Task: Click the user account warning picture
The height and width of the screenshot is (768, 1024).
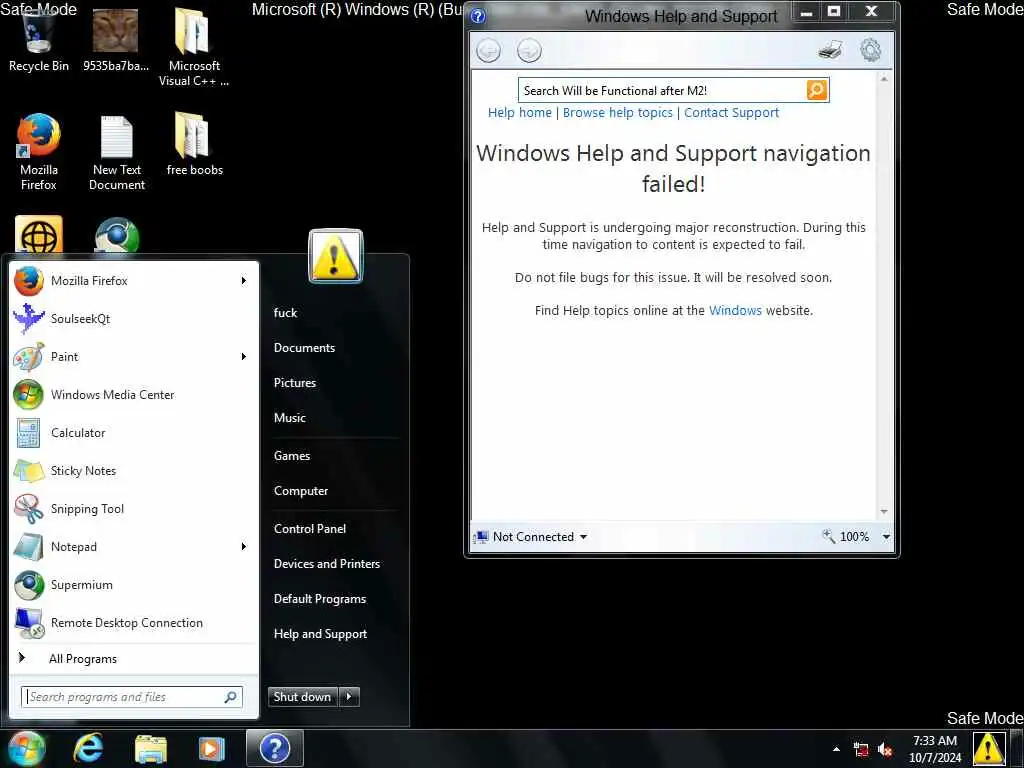Action: 335,255
